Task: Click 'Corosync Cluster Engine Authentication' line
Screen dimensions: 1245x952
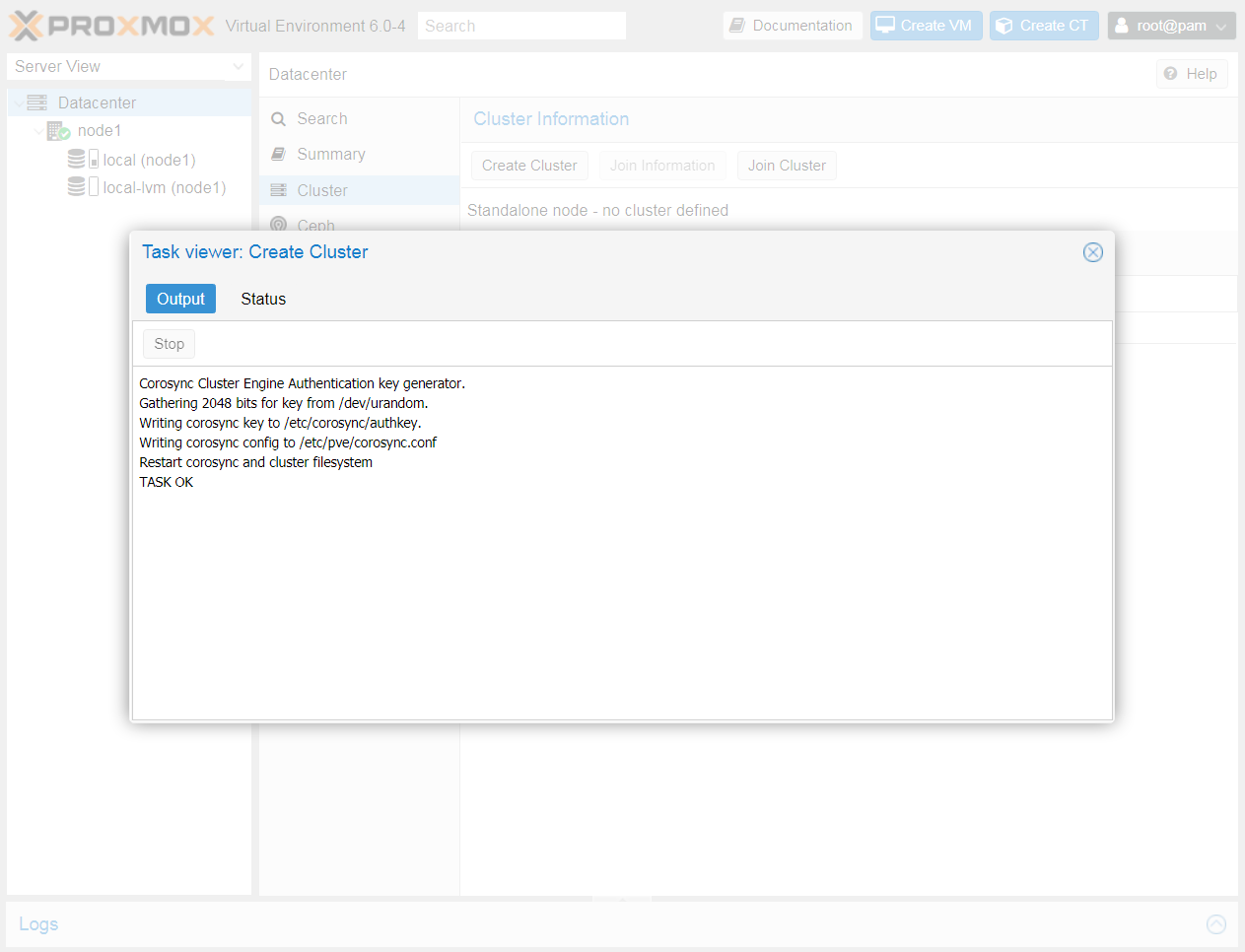Action: pos(303,383)
